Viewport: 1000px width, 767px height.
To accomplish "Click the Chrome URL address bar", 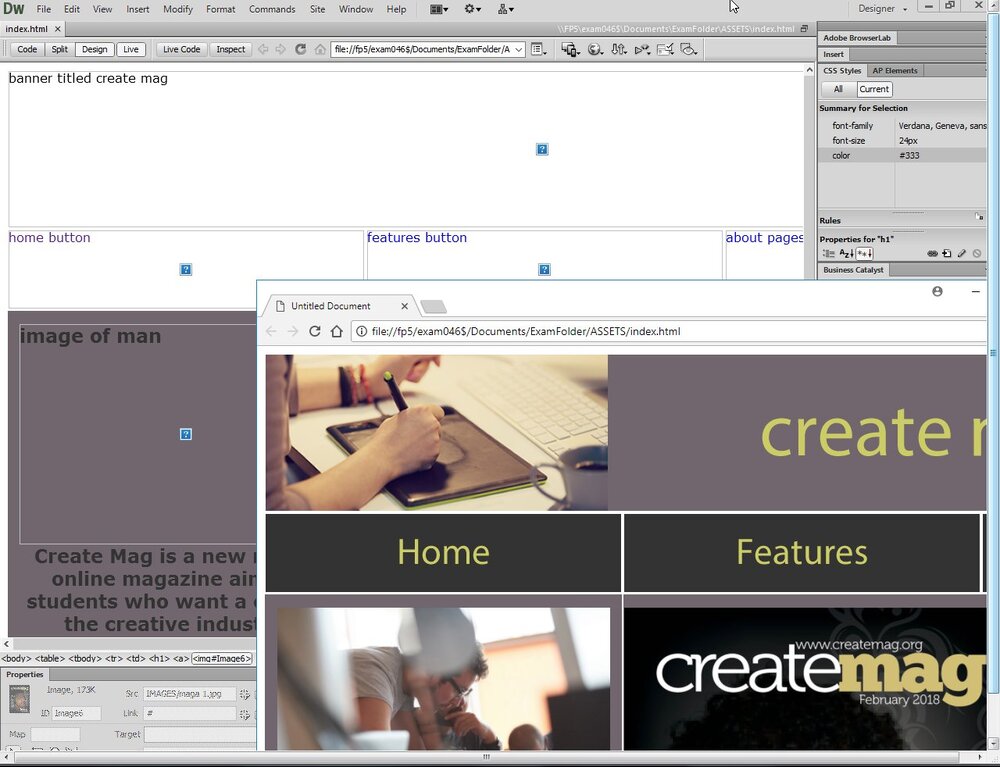I will 670,331.
